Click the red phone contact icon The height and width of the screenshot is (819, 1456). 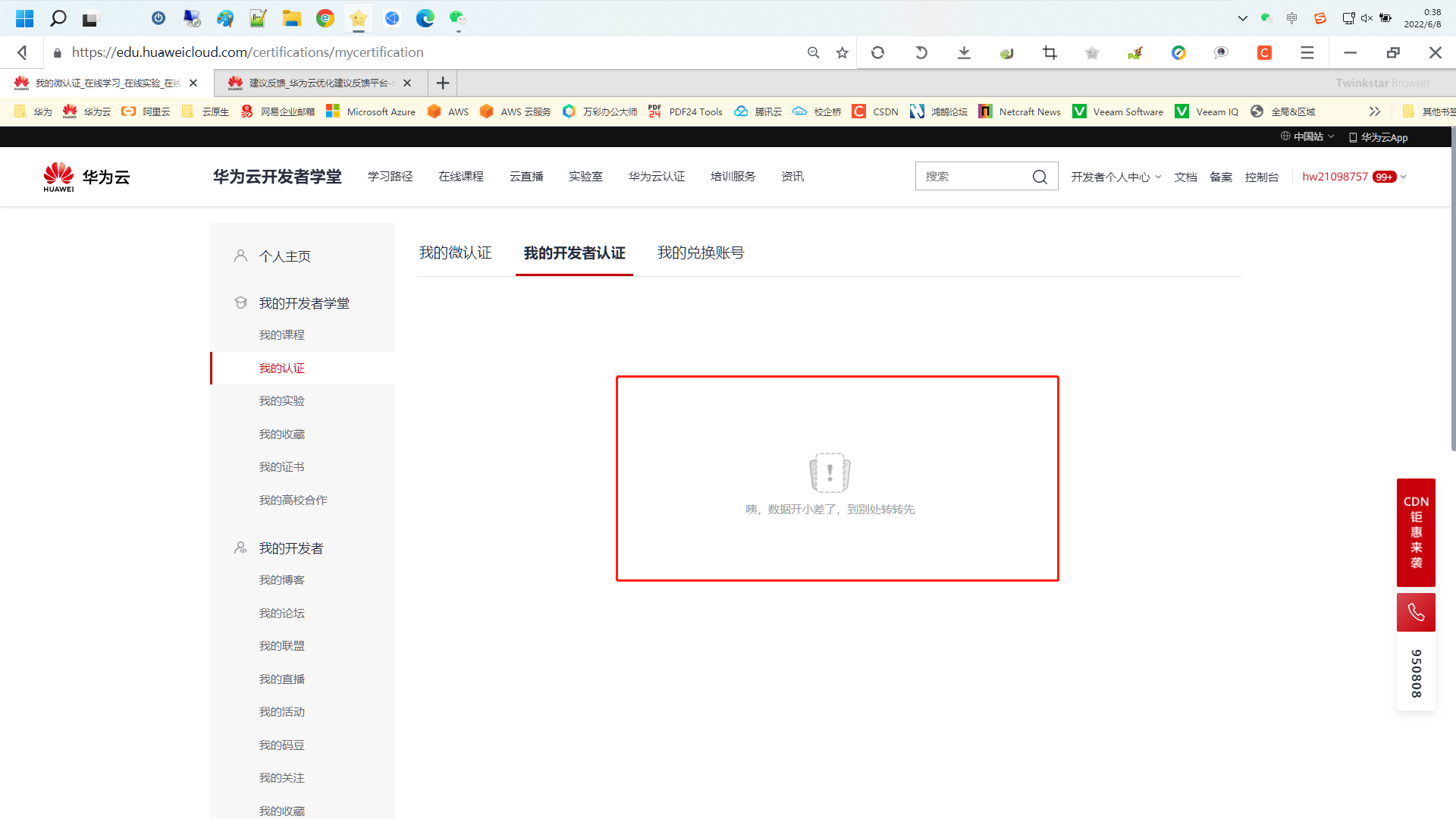[x=1415, y=612]
